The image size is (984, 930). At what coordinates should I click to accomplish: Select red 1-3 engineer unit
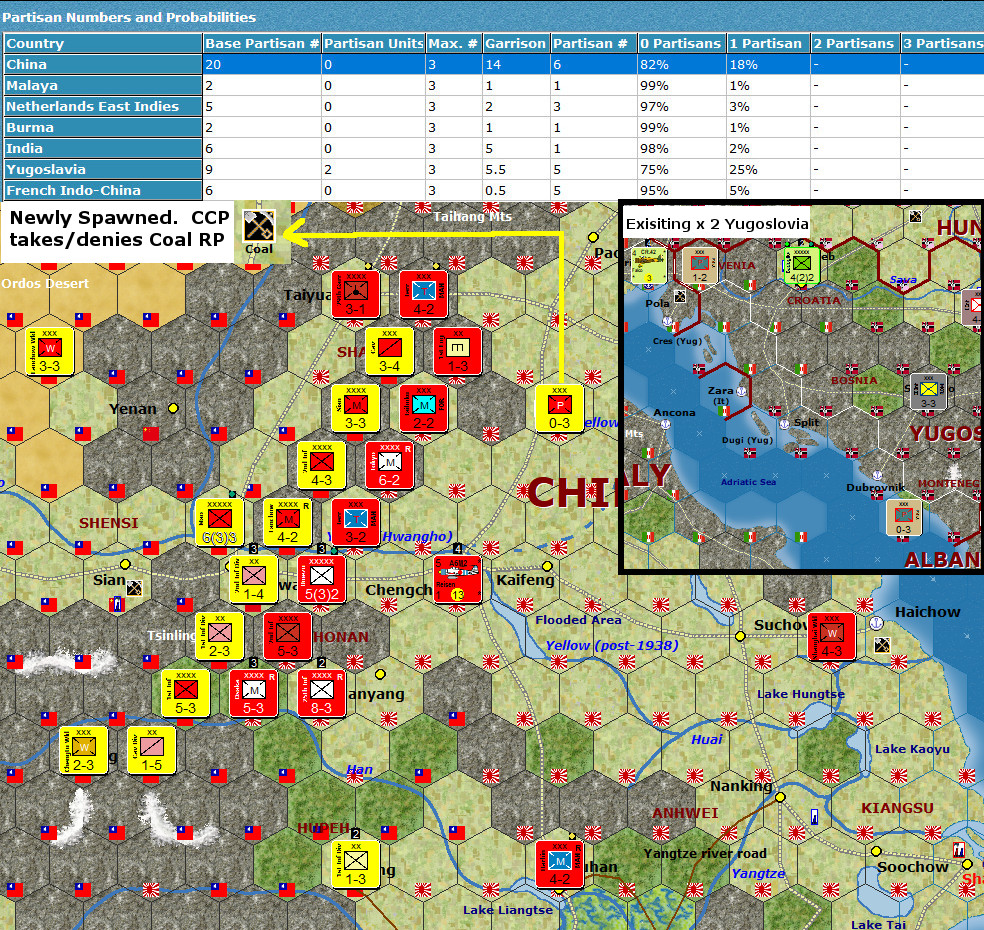click(x=457, y=351)
